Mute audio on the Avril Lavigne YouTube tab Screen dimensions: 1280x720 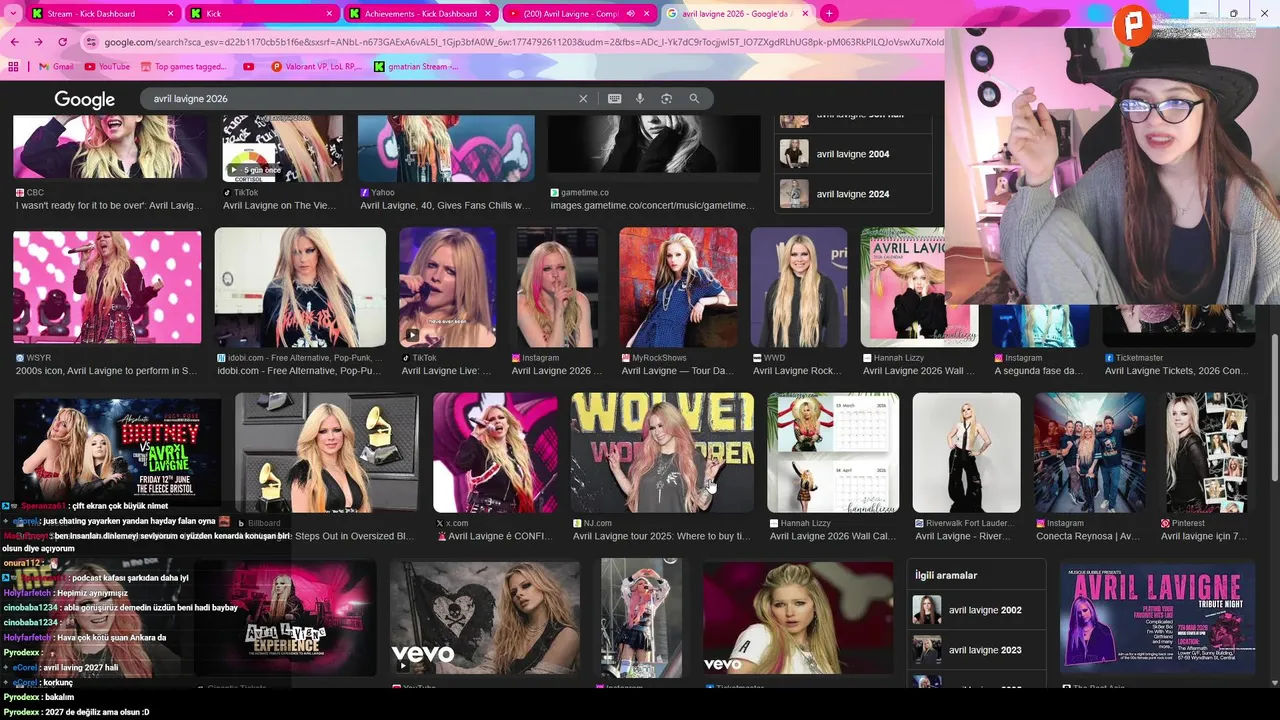pyautogui.click(x=630, y=14)
